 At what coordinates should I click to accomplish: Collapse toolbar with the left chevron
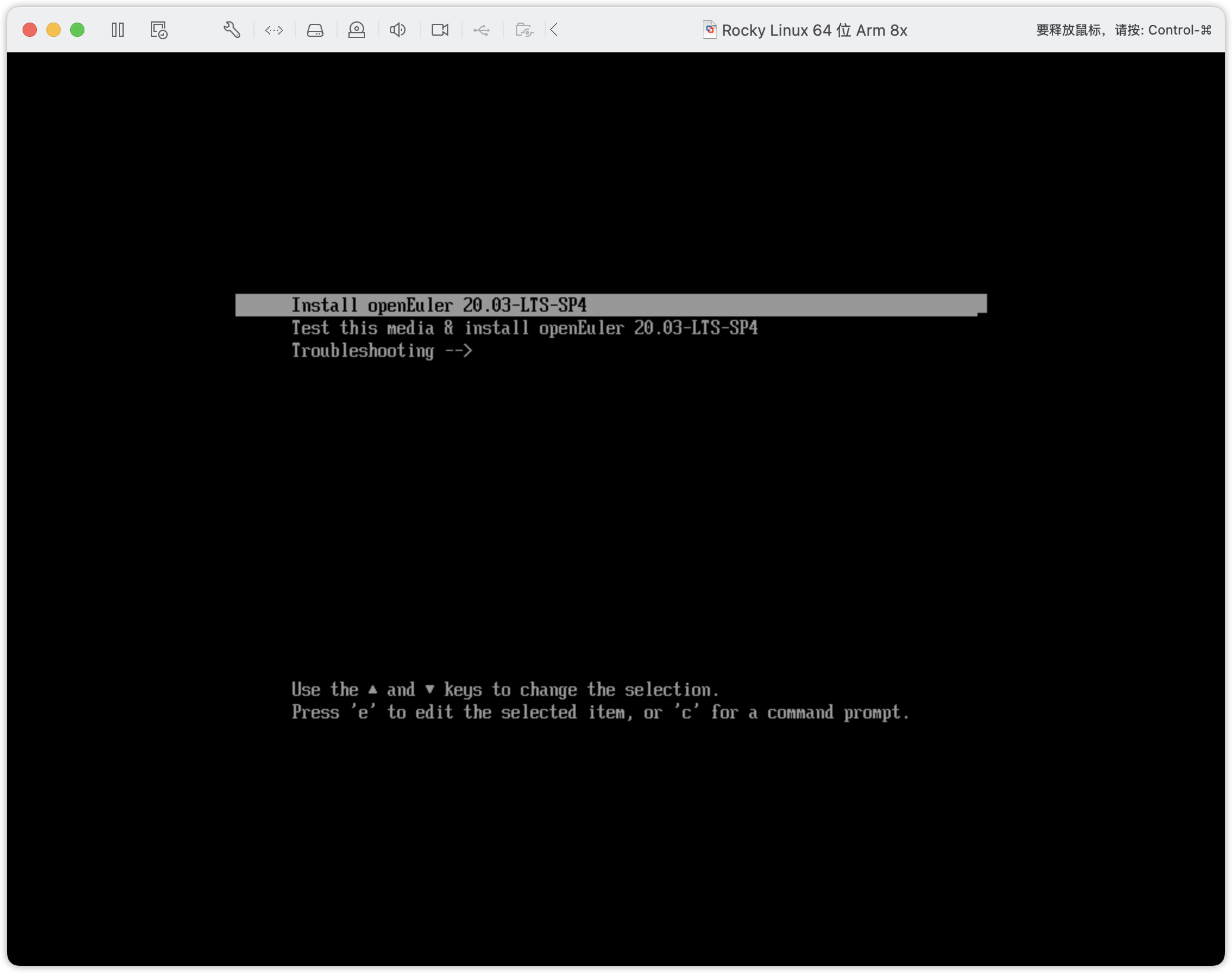coord(554,30)
